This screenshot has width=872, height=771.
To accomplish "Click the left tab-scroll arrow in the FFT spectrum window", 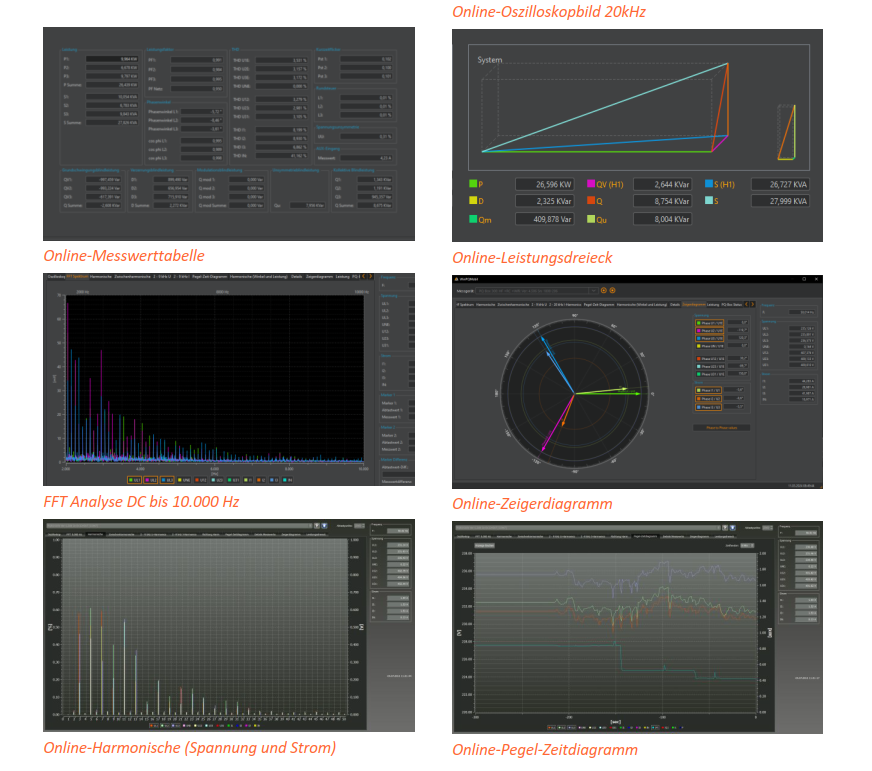I will (363, 276).
